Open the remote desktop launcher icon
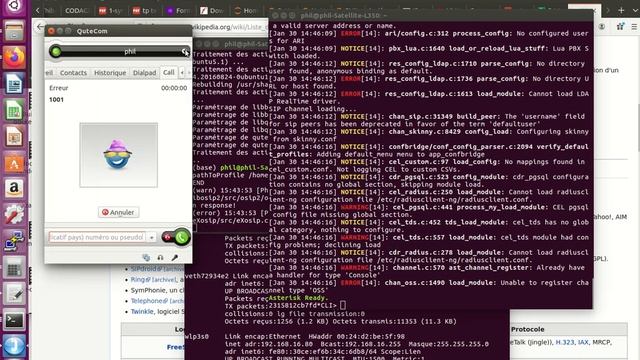 pos(14,241)
